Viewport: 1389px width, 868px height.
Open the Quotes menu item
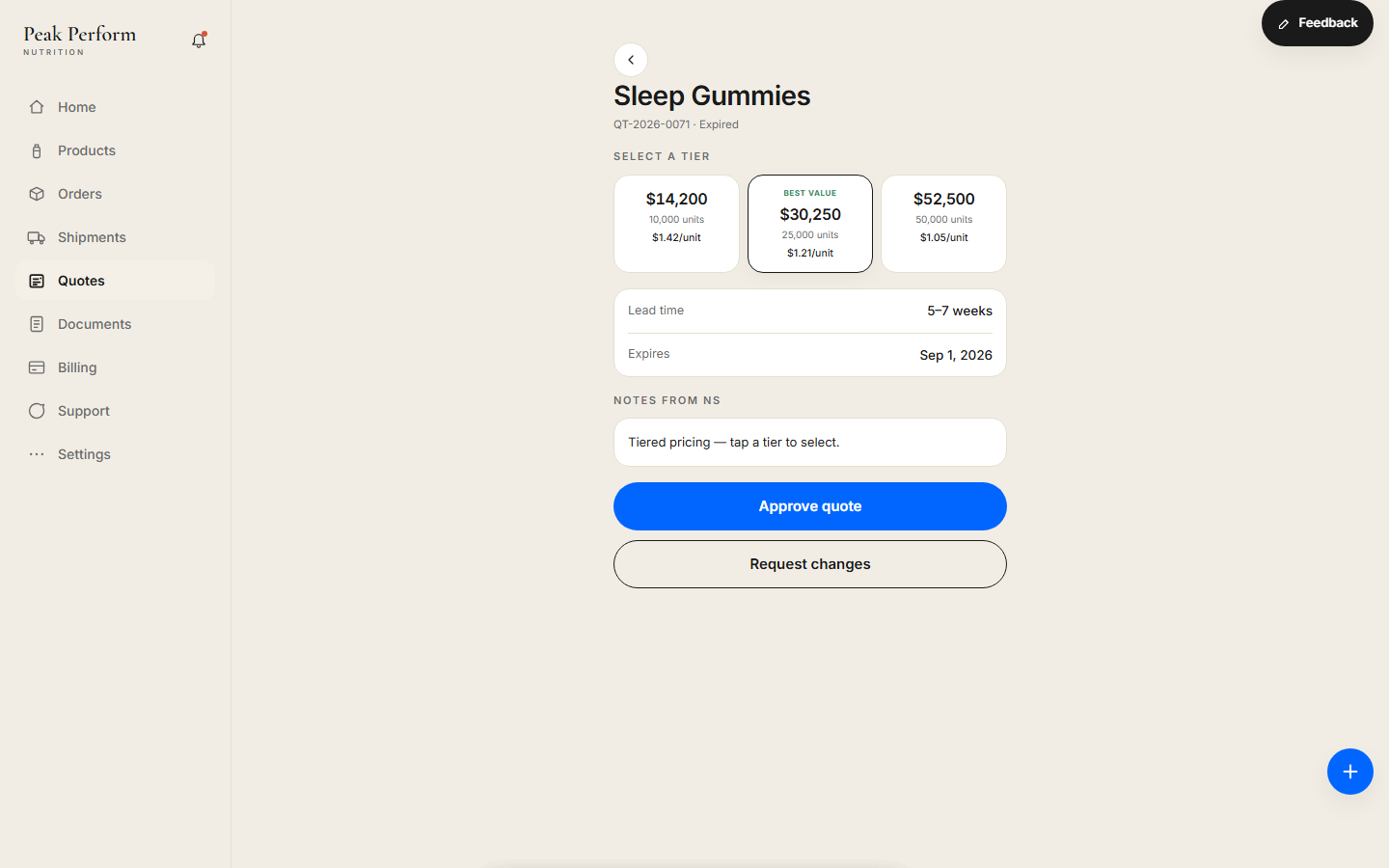[115, 281]
